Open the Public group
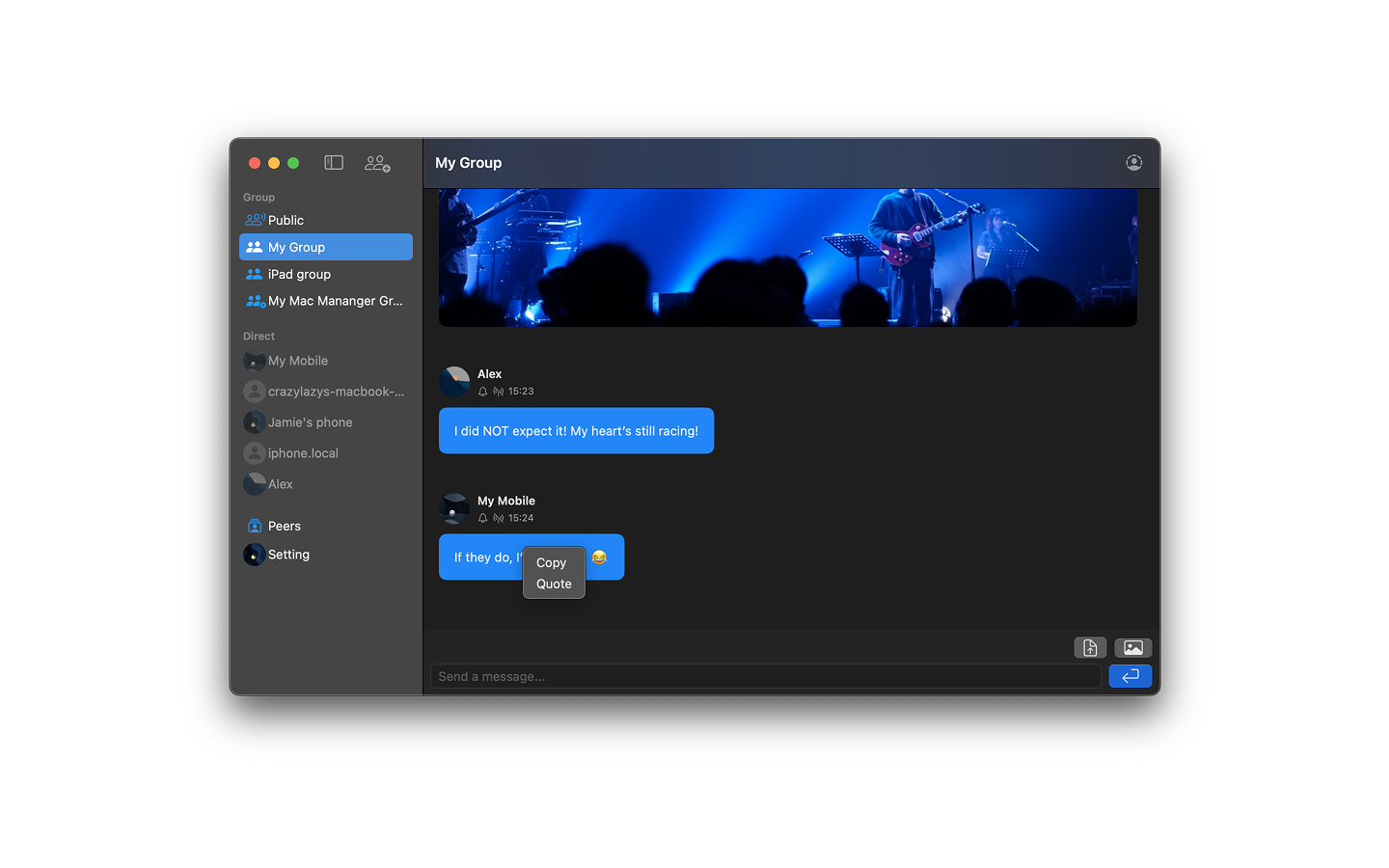This screenshot has width=1389, height=868. tap(326, 220)
